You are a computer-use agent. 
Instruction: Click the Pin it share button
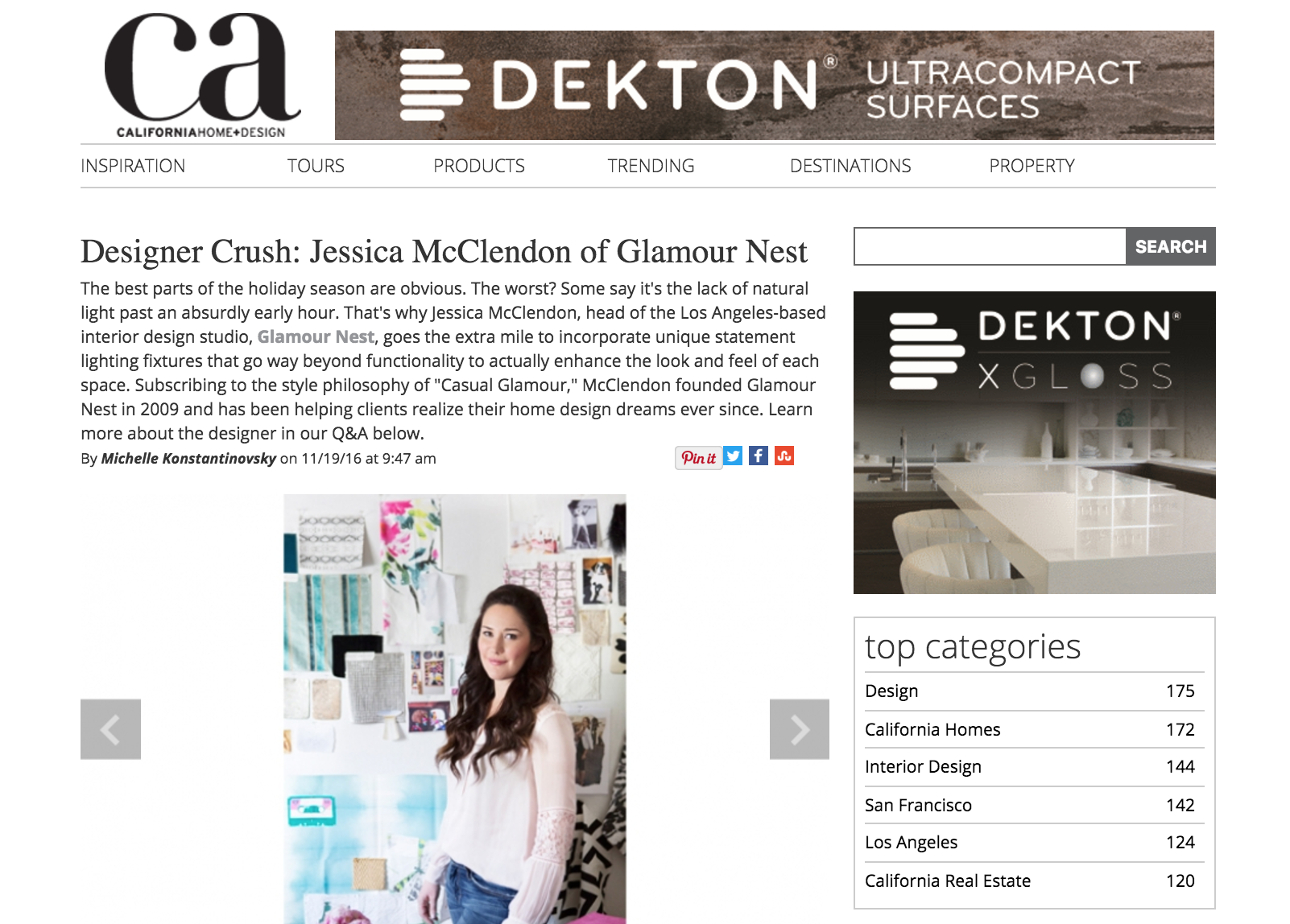(698, 457)
